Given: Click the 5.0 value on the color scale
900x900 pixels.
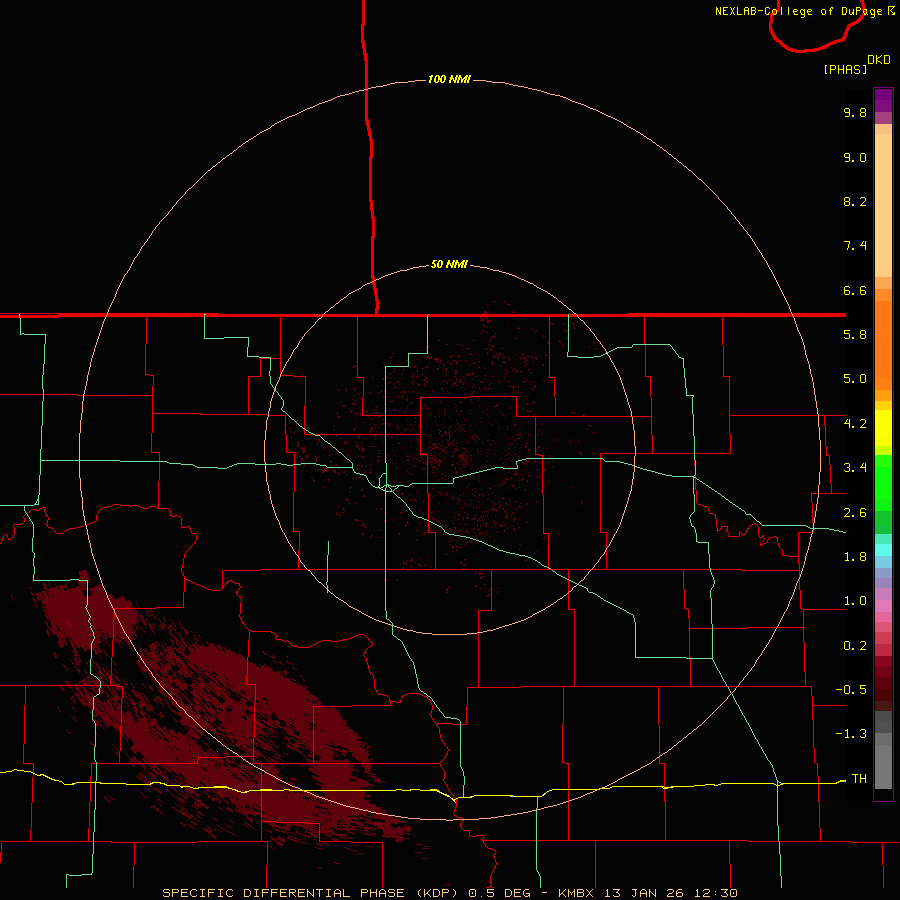Looking at the screenshot, I should tap(855, 379).
